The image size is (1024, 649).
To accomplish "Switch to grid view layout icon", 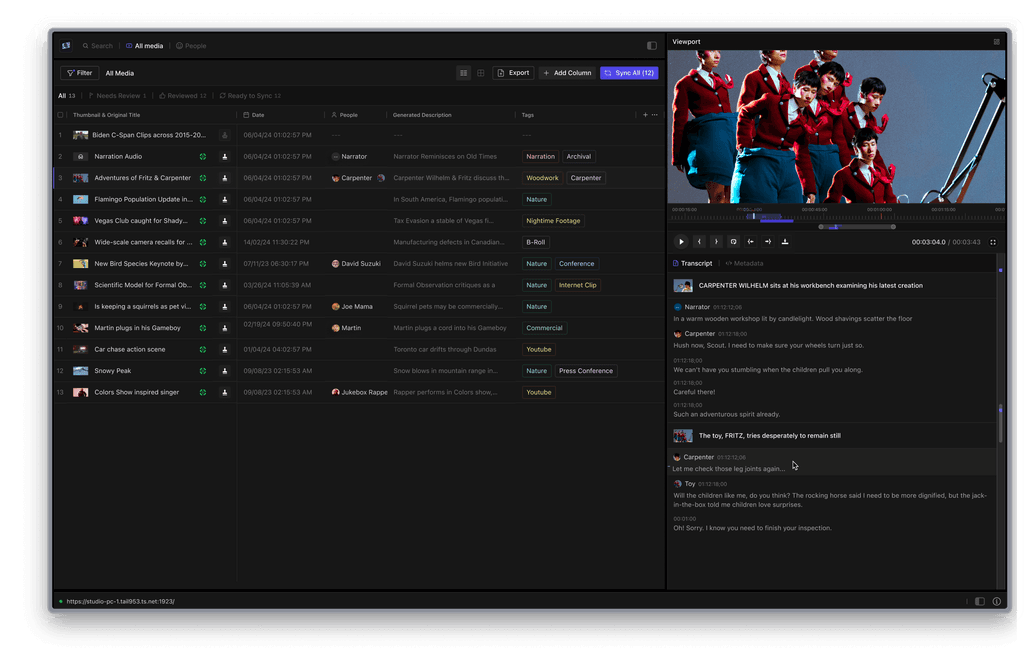I will coord(481,72).
